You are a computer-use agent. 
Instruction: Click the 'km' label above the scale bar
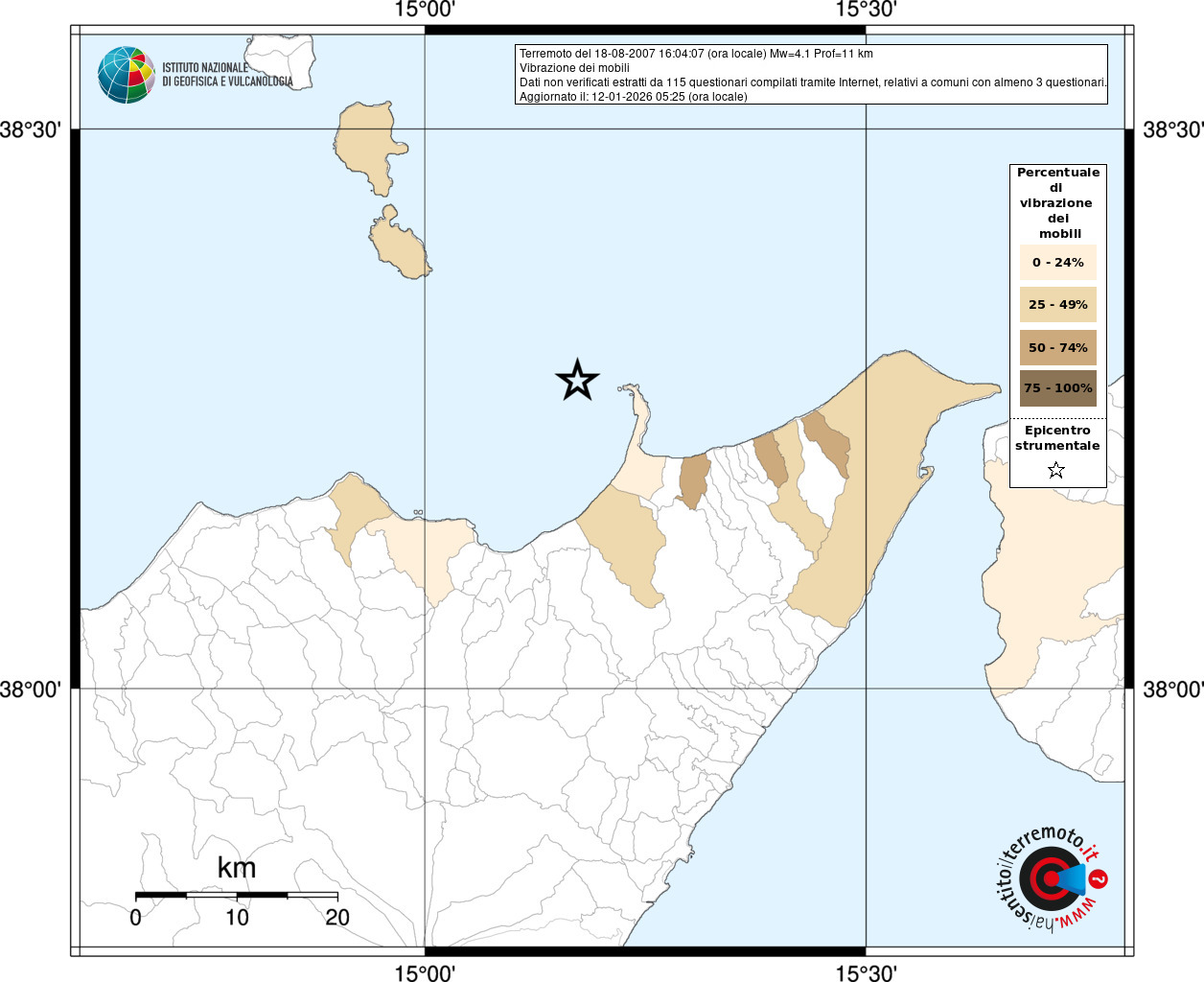pos(236,868)
